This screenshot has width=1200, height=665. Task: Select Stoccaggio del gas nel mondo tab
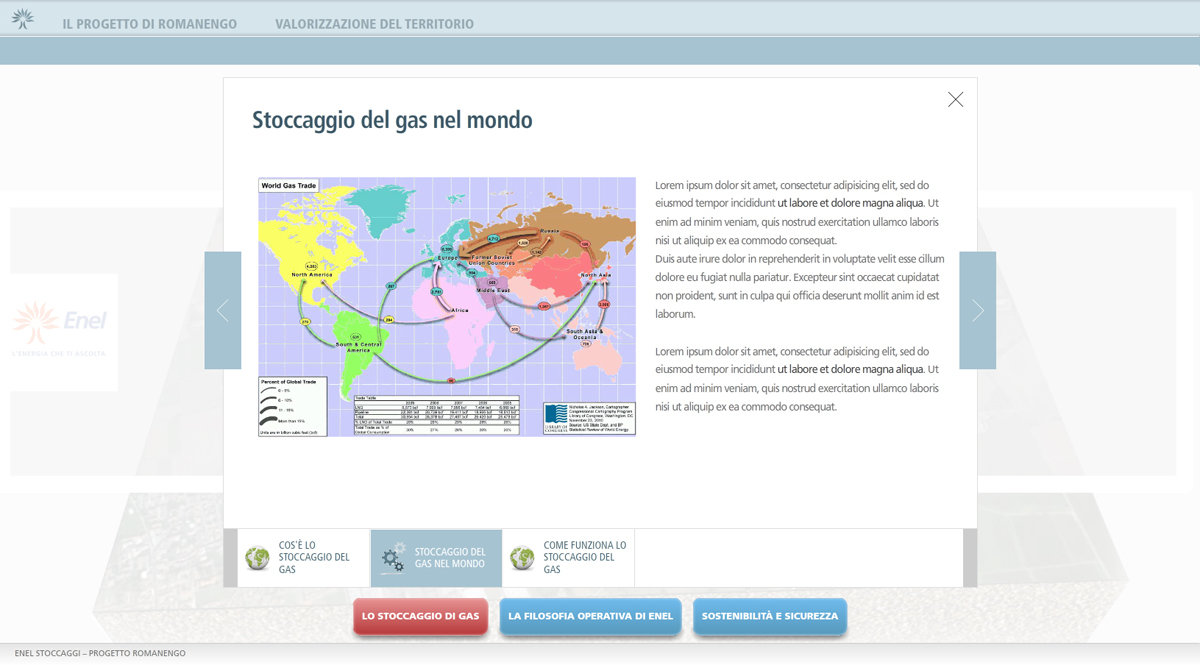coord(449,558)
